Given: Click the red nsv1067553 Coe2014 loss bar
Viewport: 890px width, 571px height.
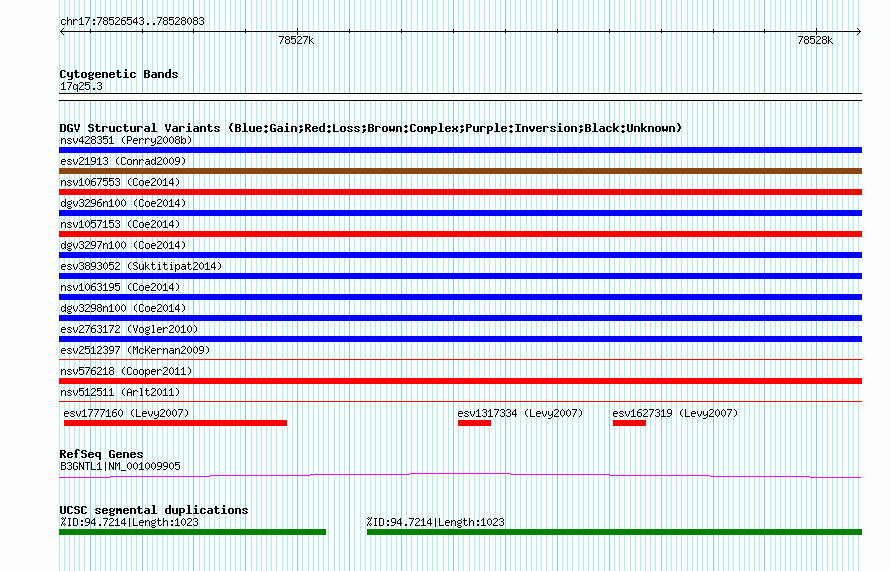Looking at the screenshot, I should (x=460, y=192).
